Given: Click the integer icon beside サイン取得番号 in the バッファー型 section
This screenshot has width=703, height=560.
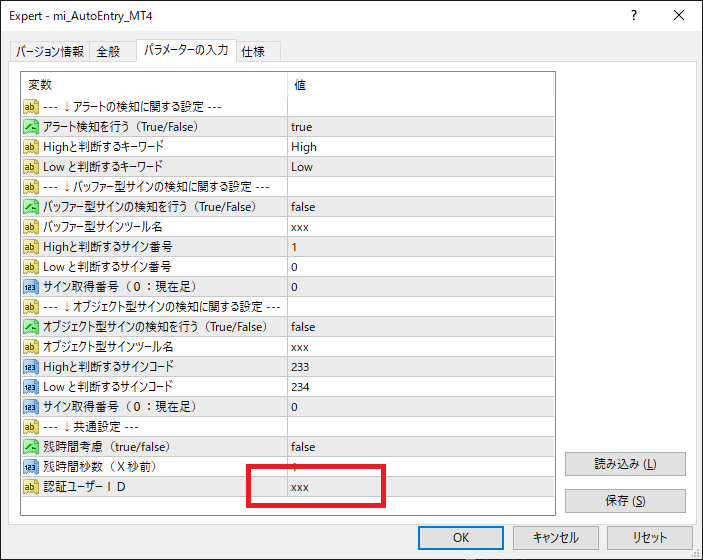Looking at the screenshot, I should (x=31, y=287).
